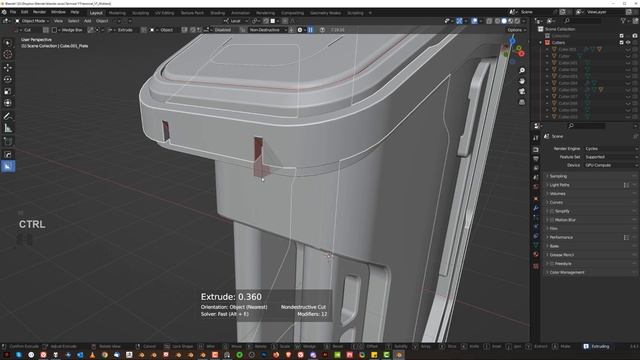Switch to rendered viewport shading
Screen dimensions: 640x360
[x=517, y=21]
